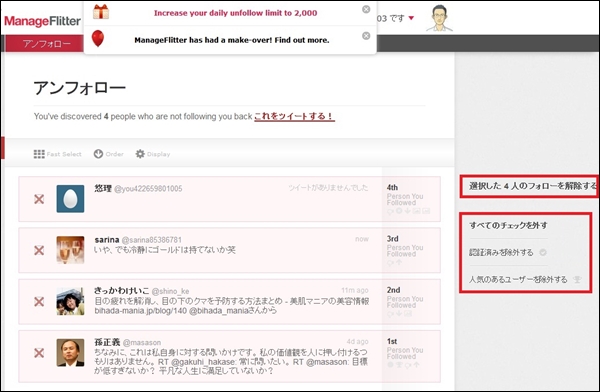This screenshot has width=600, height=392.
Task: Click the これをツイートする！ link
Action: click(294, 116)
